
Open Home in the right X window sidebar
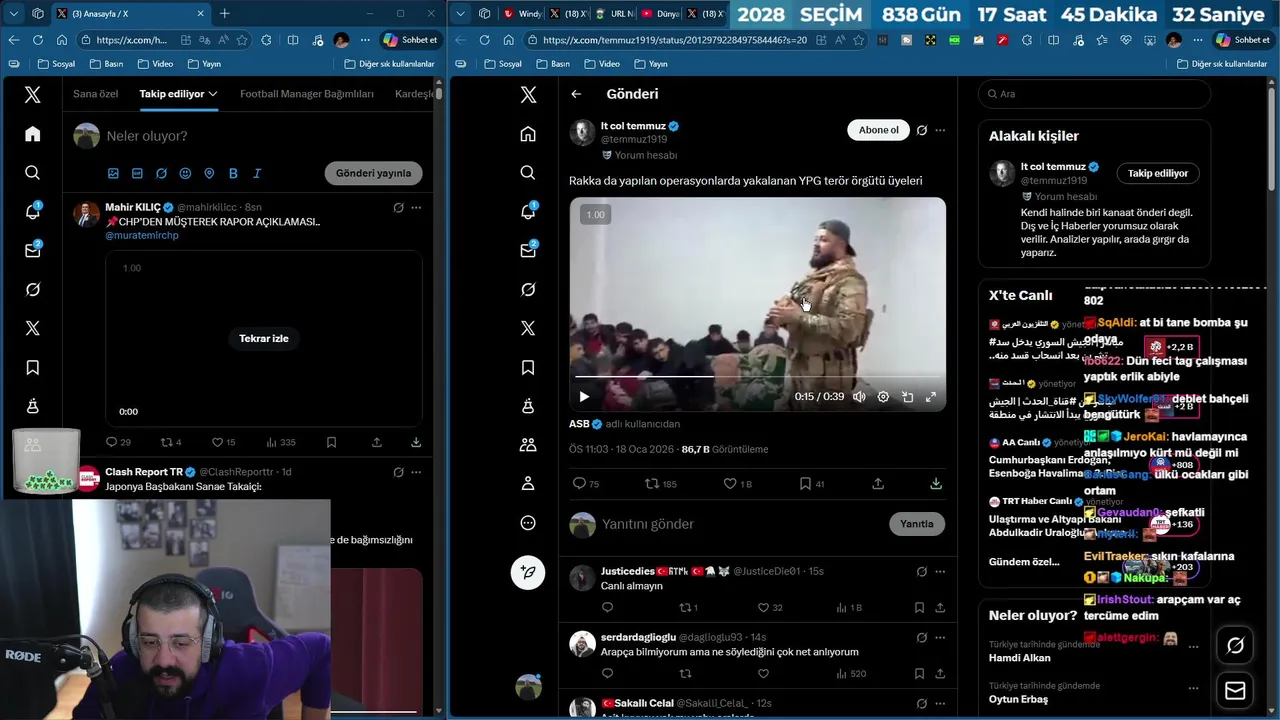(x=528, y=134)
